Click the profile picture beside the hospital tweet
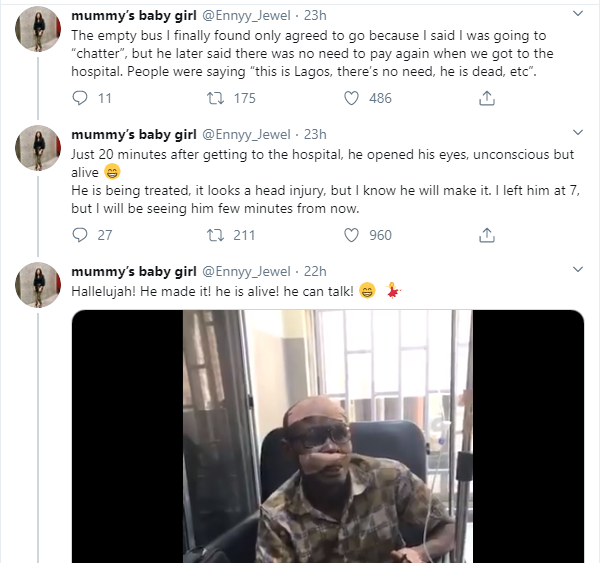This screenshot has height=563, width=609. click(39, 148)
